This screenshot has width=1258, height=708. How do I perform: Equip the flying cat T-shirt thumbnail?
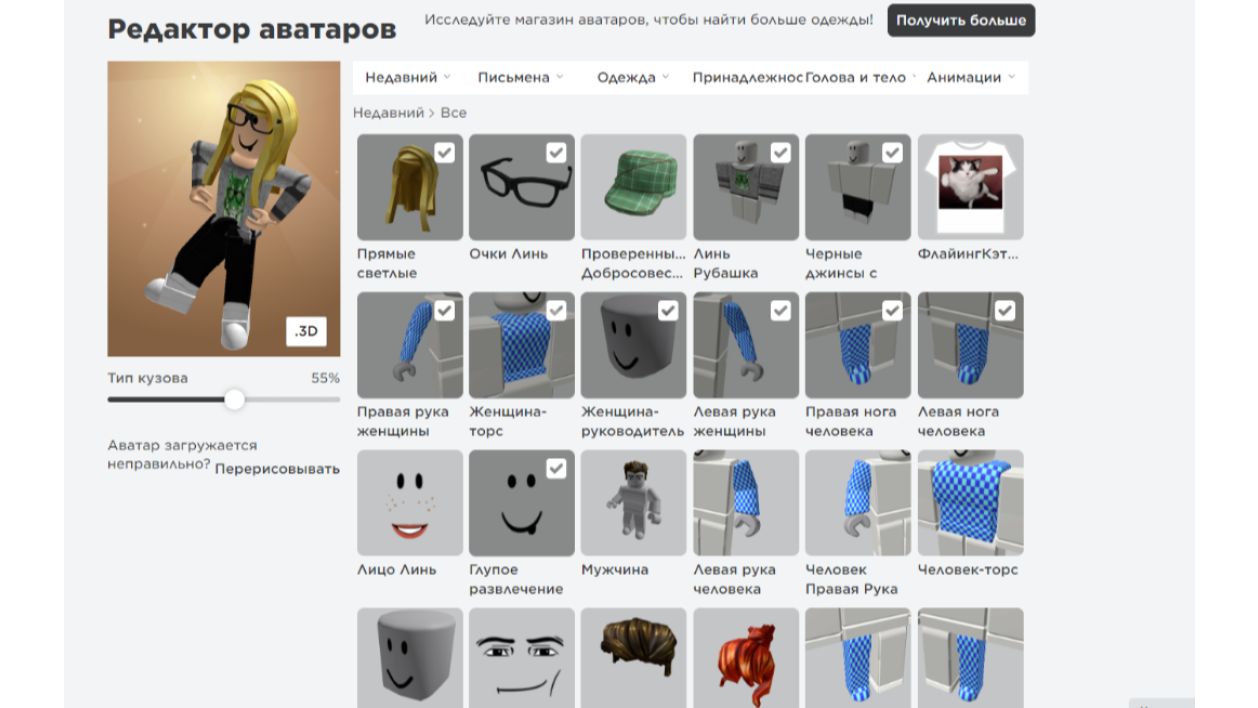971,187
